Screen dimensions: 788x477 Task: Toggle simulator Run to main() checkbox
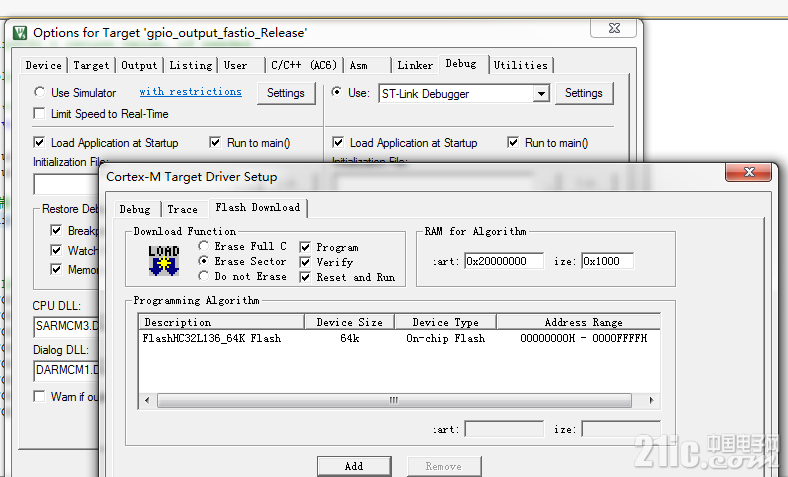coord(215,142)
